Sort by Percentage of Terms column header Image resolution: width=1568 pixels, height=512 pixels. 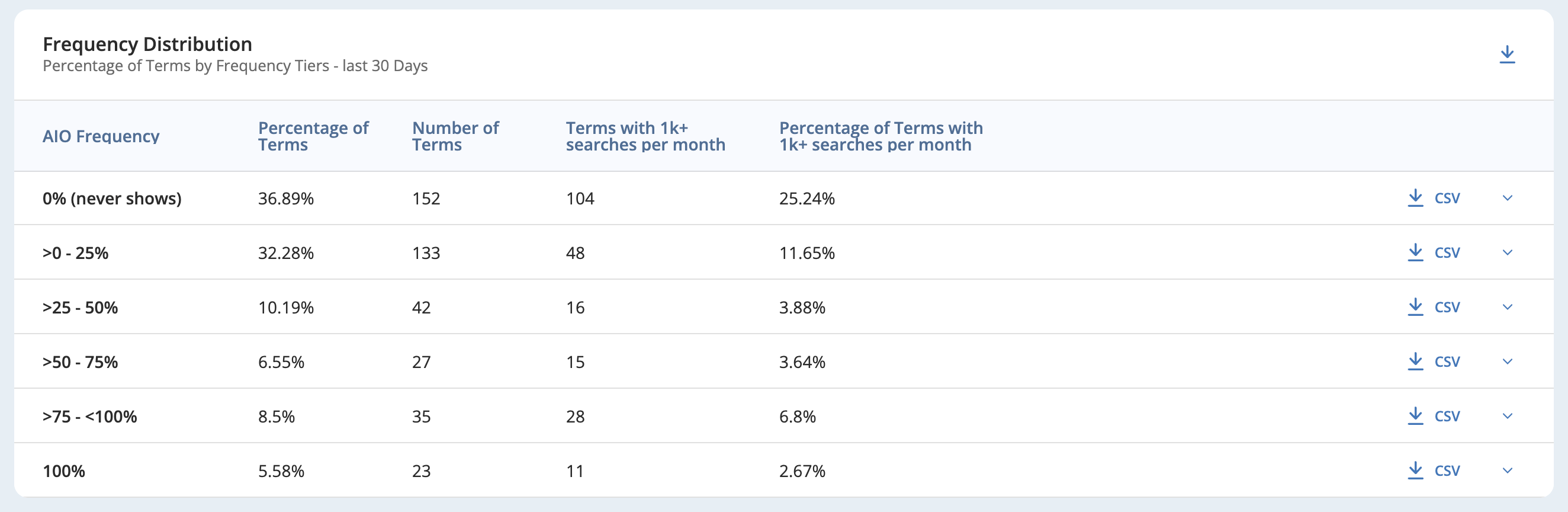pyautogui.click(x=313, y=136)
